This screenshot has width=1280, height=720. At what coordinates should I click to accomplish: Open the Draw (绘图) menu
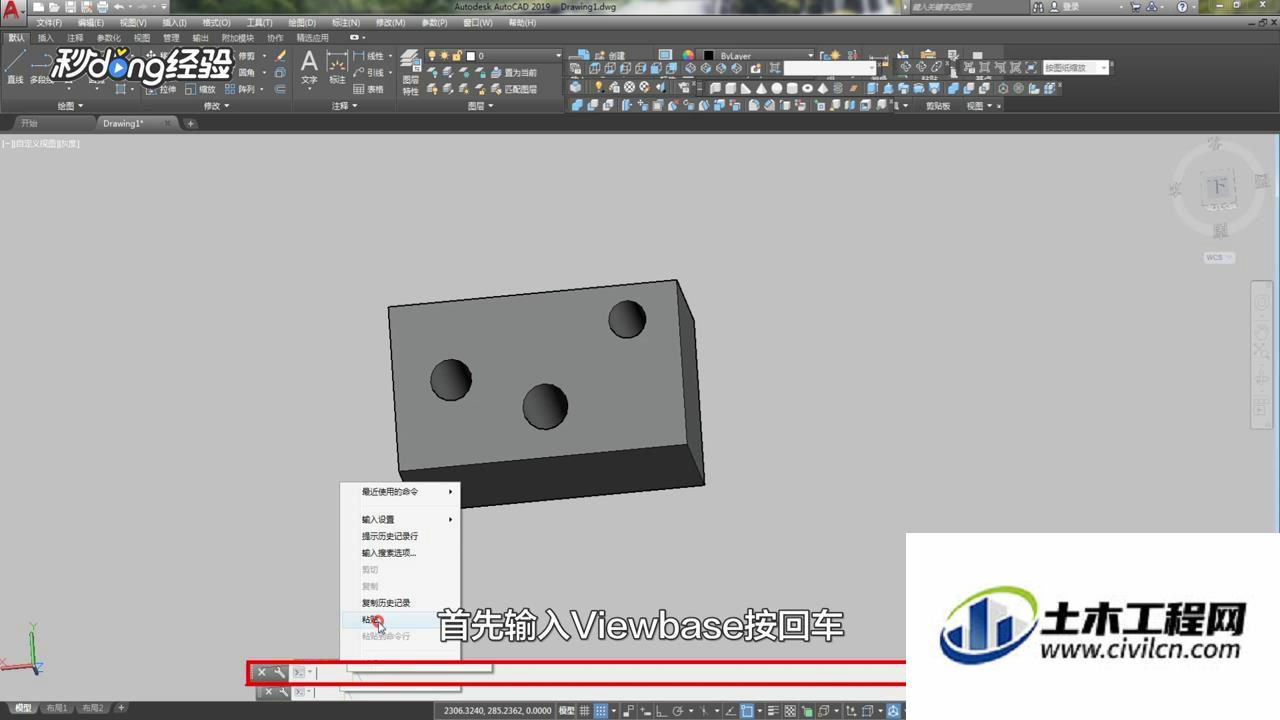click(x=301, y=22)
